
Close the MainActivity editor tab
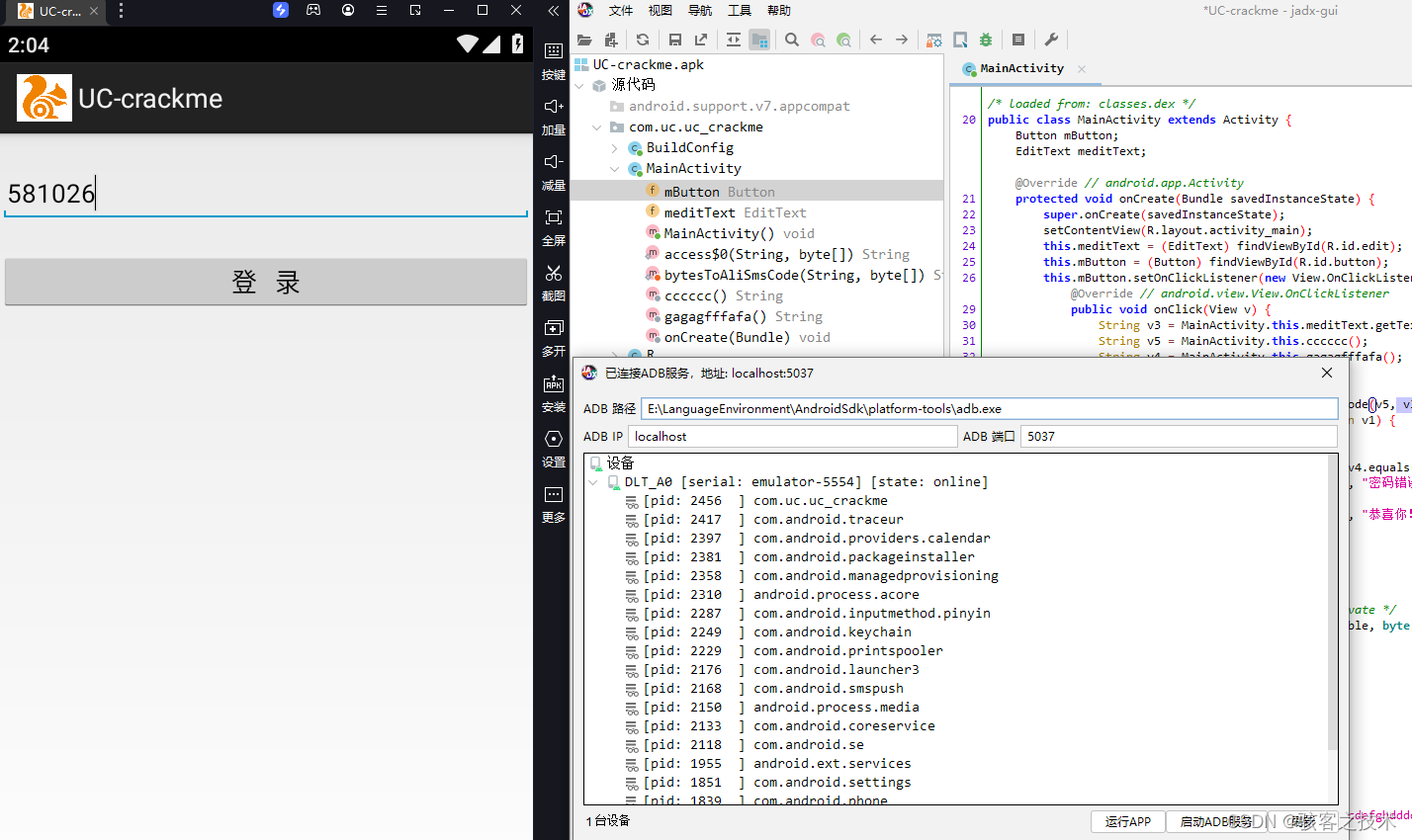point(1082,69)
